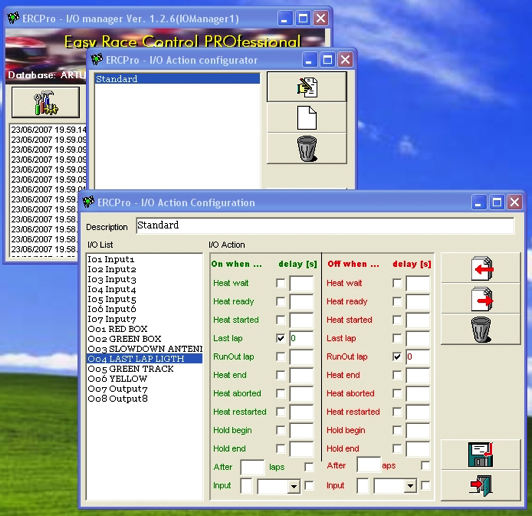Enable Off when Heat started checkbox
The width and height of the screenshot is (532, 516).
click(x=397, y=320)
